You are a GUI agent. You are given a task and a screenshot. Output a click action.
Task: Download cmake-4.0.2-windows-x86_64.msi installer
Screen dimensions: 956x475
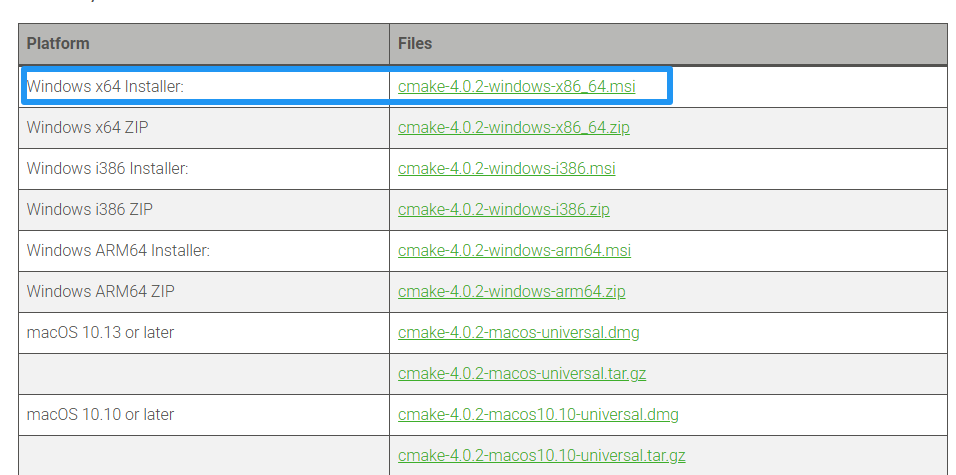tap(516, 87)
